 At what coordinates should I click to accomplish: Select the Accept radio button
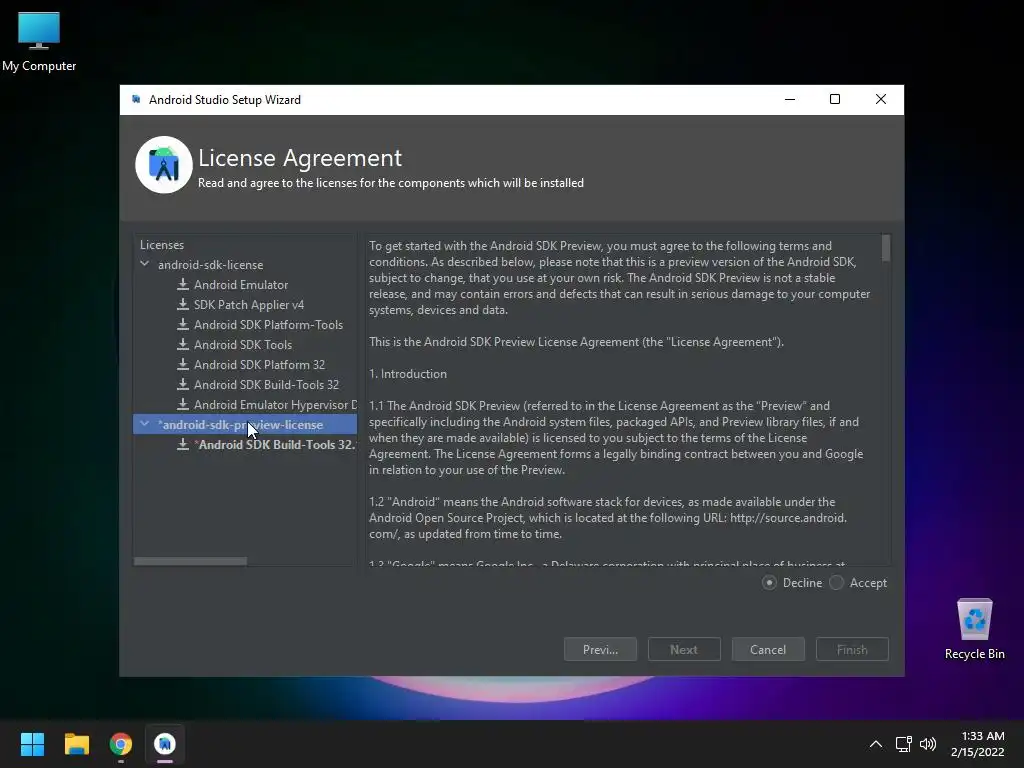pyautogui.click(x=837, y=583)
